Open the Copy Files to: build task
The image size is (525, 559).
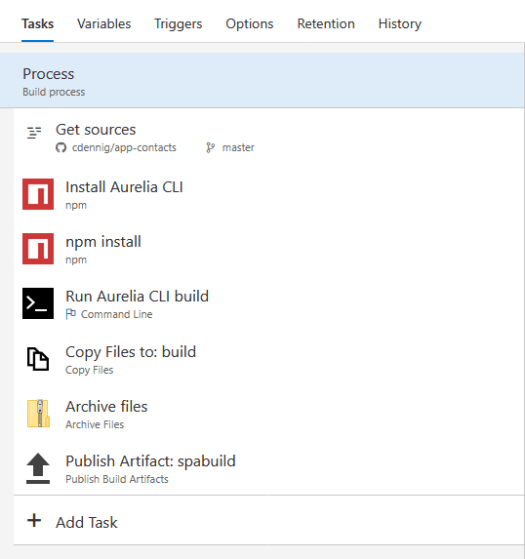[x=131, y=352]
